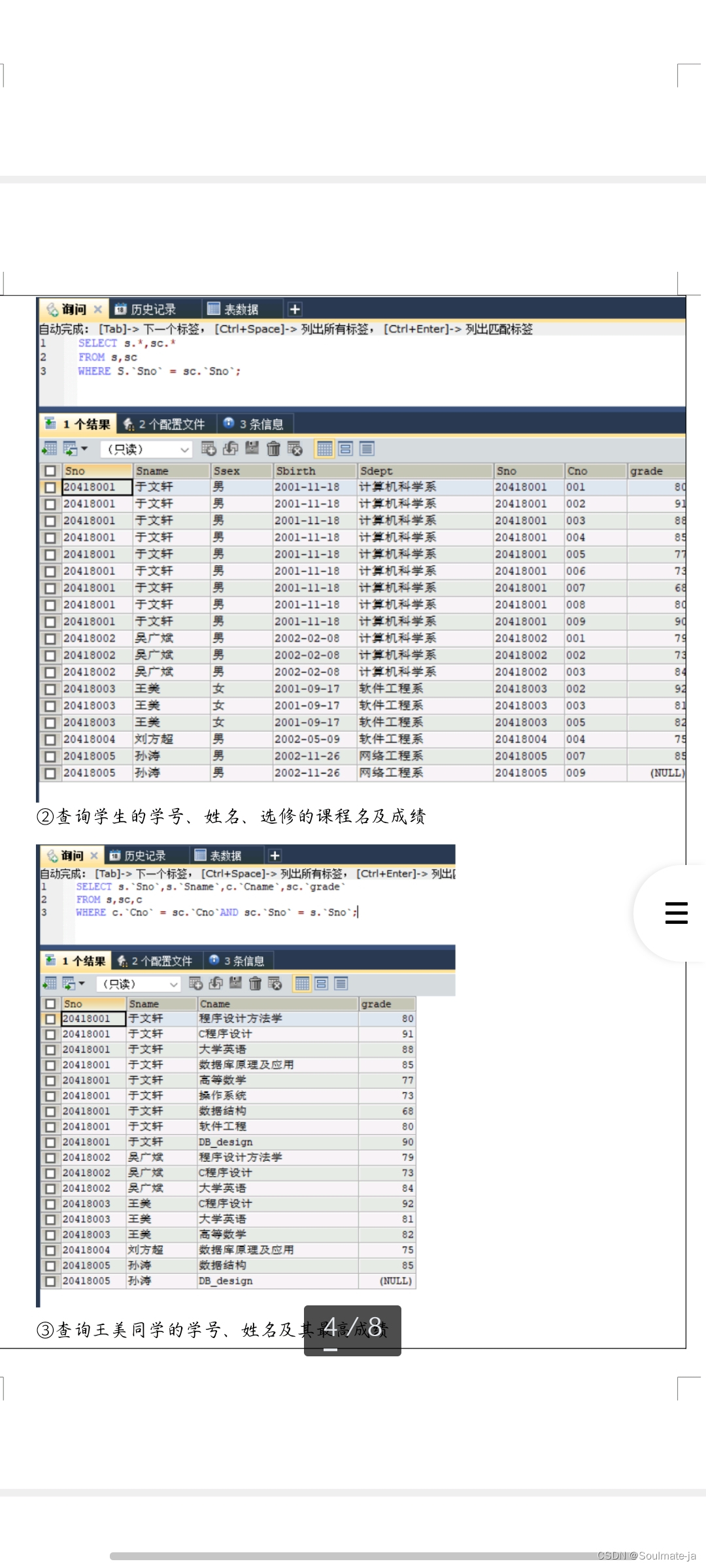706x1568 pixels.
Task: Click the insert new row icon in the first result toolbar
Action: coord(209,448)
